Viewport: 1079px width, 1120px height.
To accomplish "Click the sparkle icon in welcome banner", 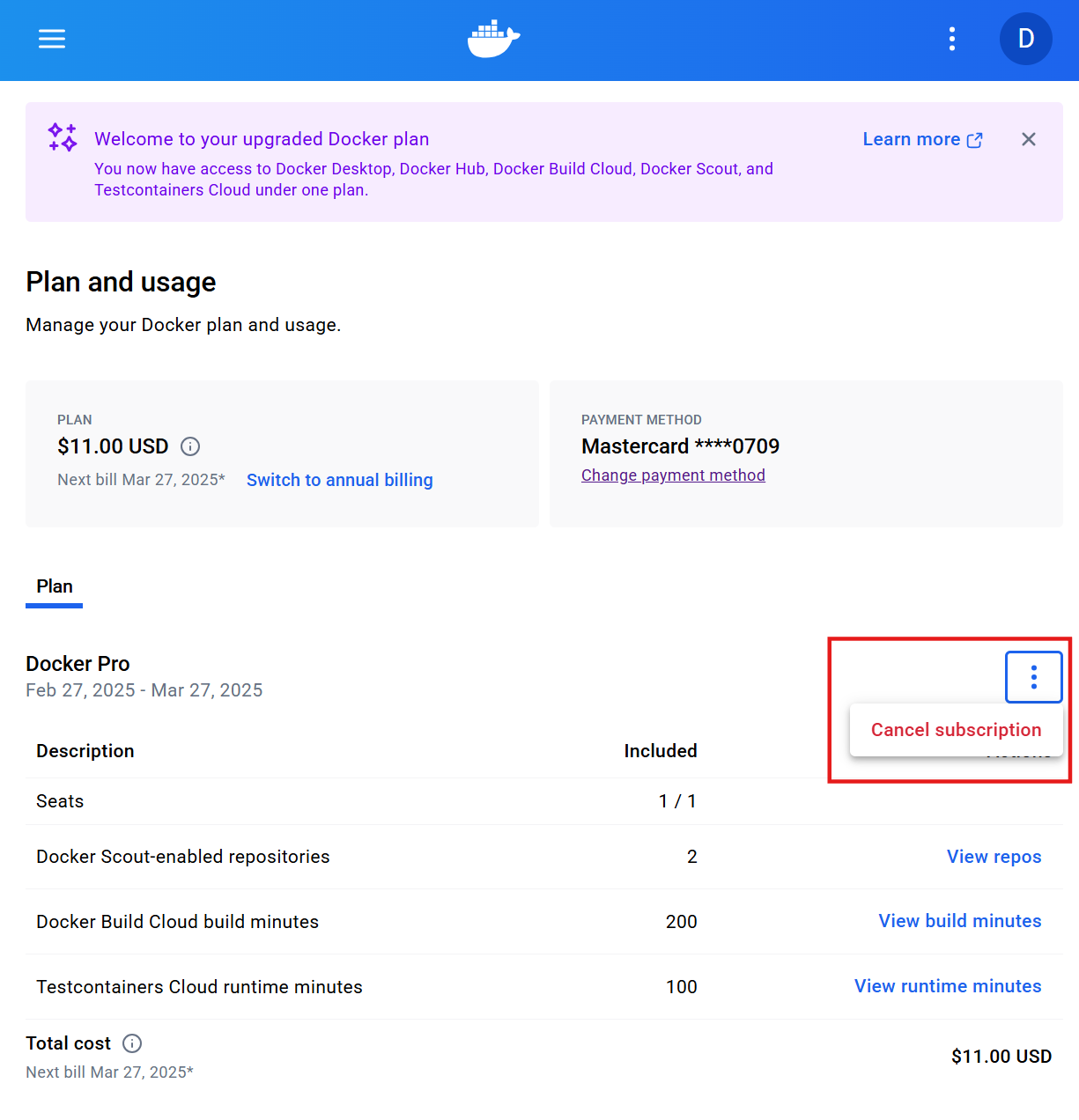I will pyautogui.click(x=63, y=137).
